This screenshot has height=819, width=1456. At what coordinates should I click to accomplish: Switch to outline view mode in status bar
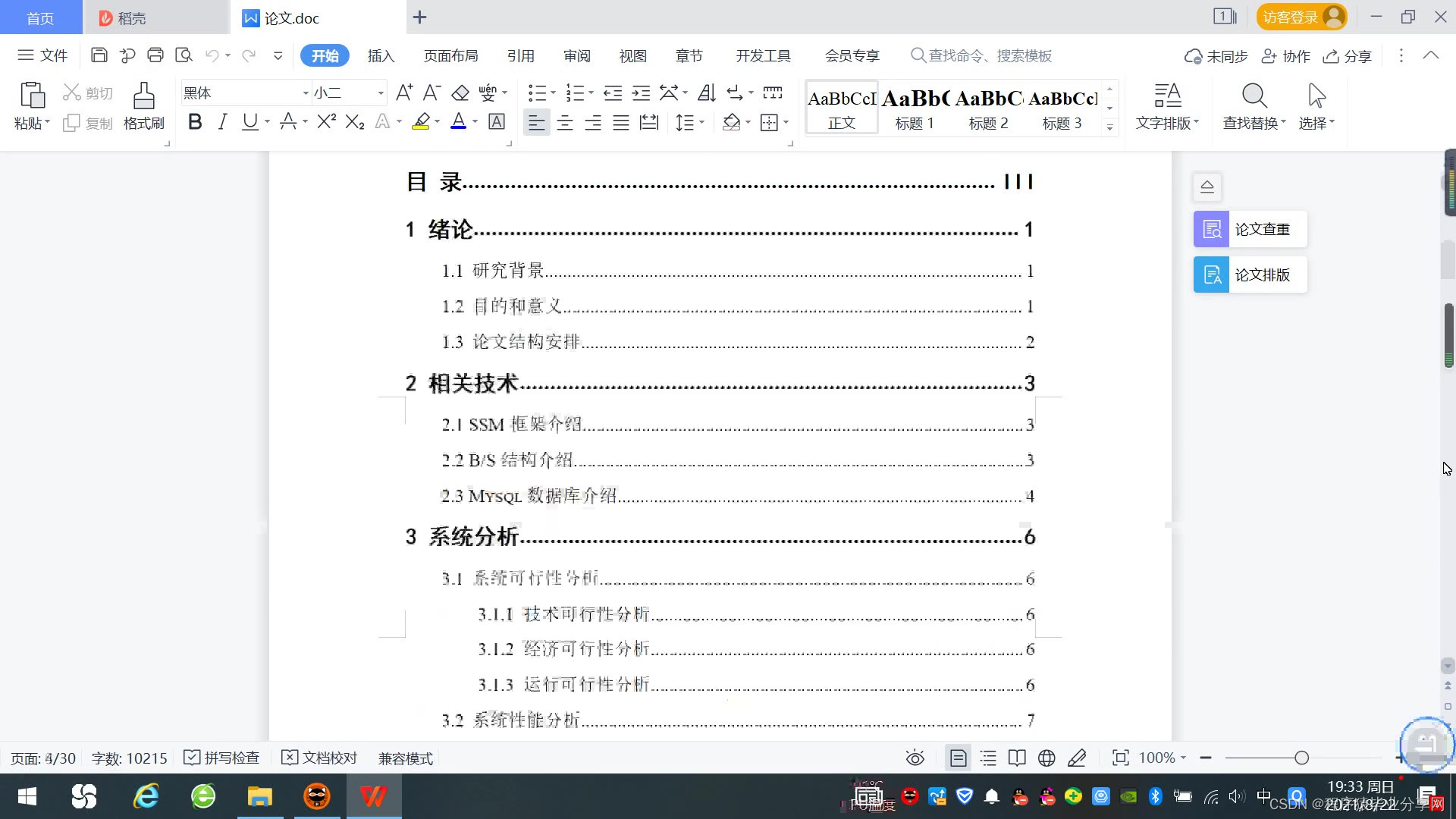(988, 758)
